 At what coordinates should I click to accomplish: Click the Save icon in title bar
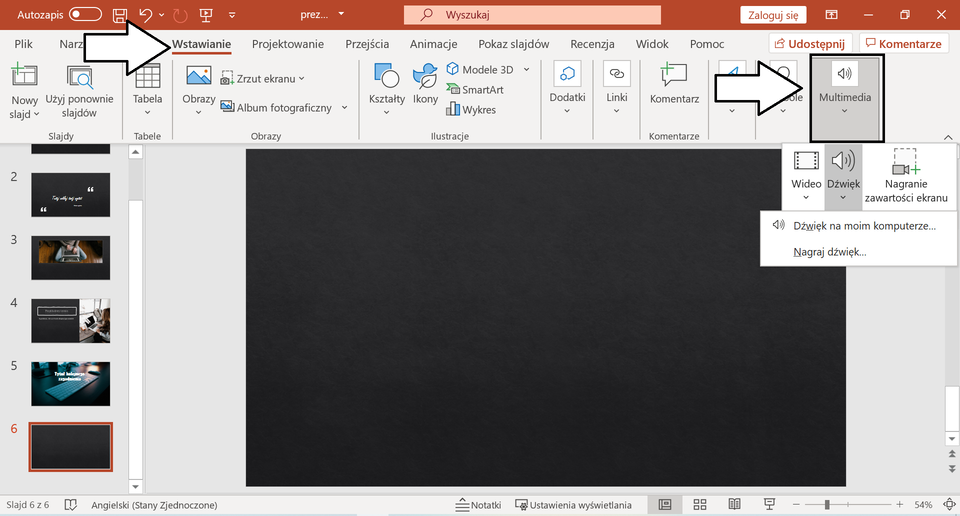(x=120, y=15)
